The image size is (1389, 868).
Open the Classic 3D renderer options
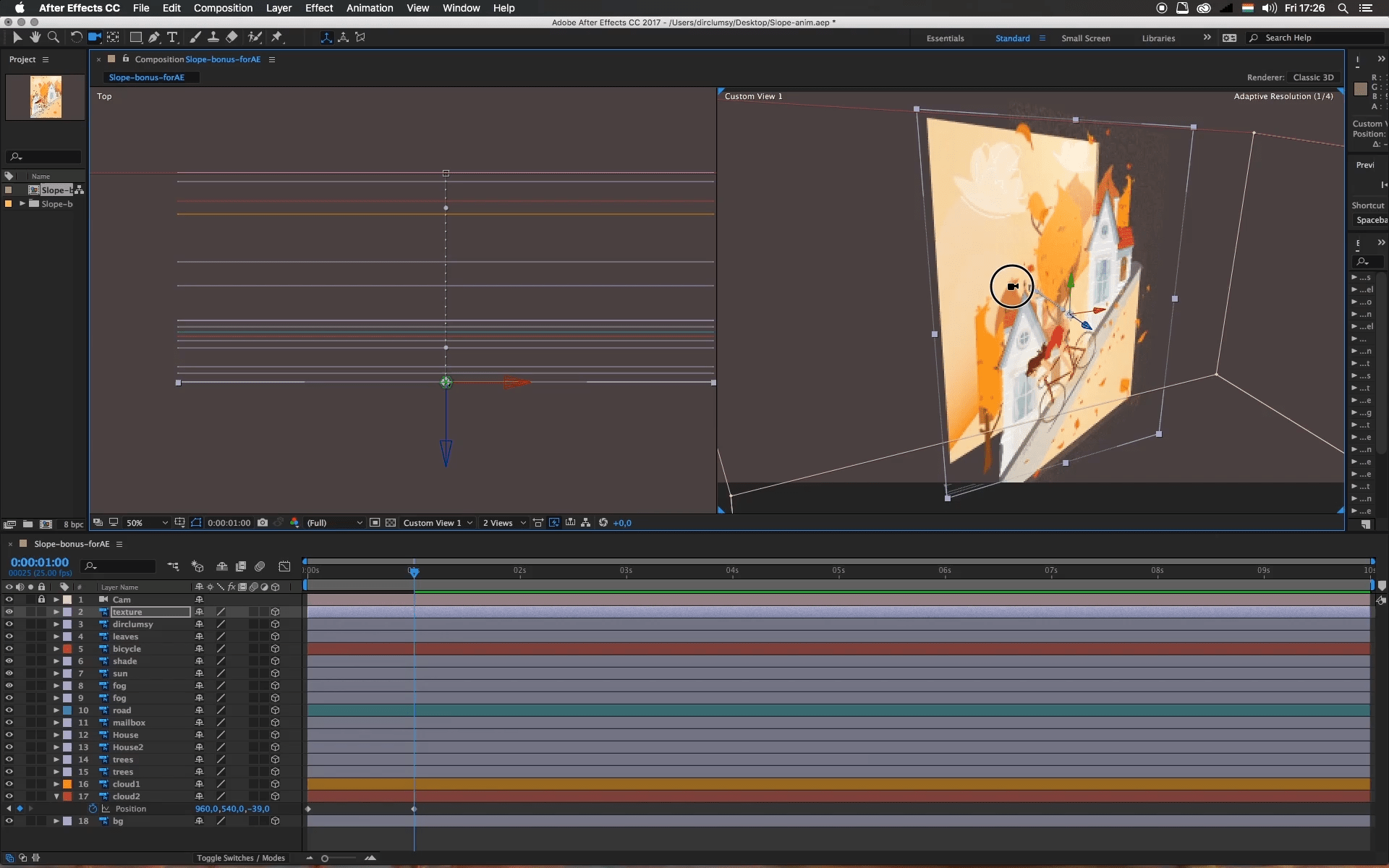coord(1313,77)
